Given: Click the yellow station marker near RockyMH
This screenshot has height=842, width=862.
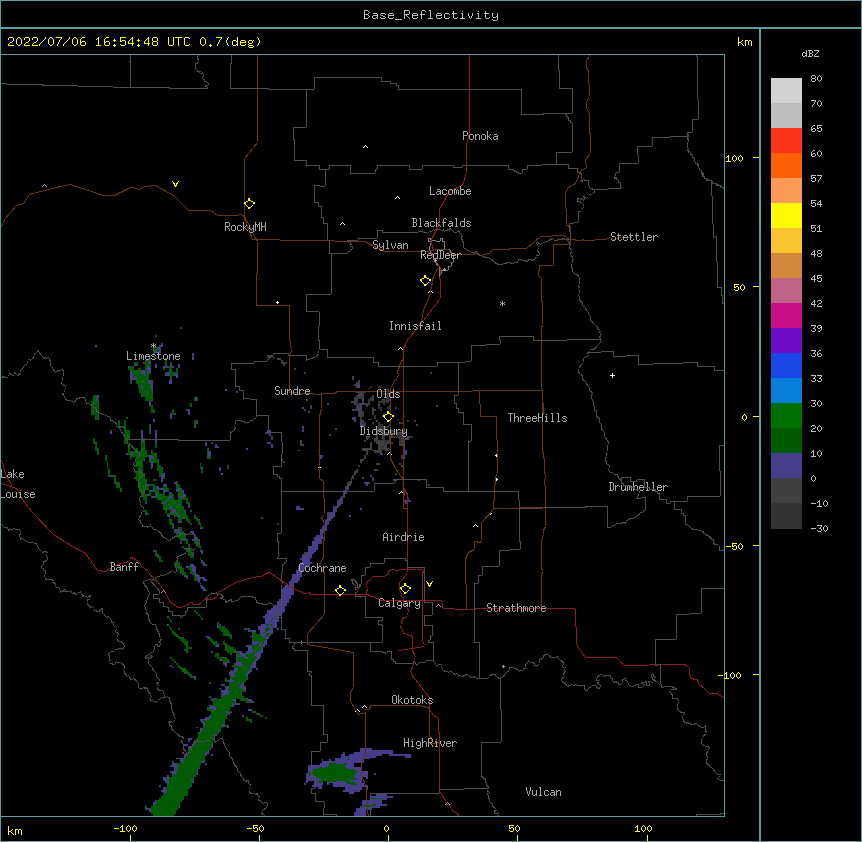Looking at the screenshot, I should [249, 204].
